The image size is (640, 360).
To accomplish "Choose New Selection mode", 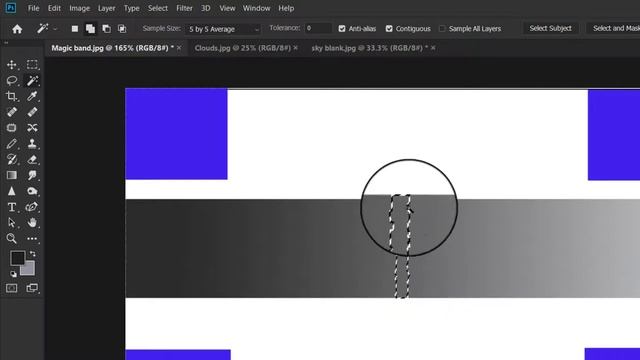I will coord(75,29).
